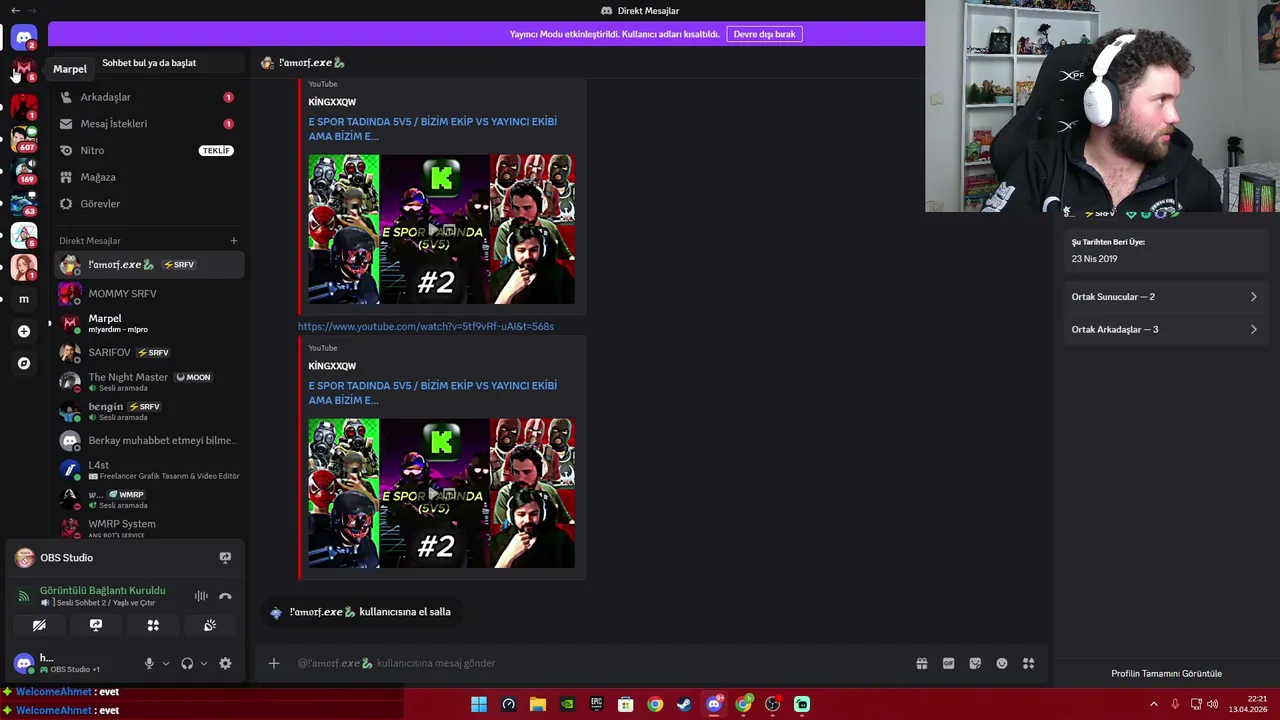
Task: Open the youtube.com/watch URL link
Action: click(x=425, y=326)
